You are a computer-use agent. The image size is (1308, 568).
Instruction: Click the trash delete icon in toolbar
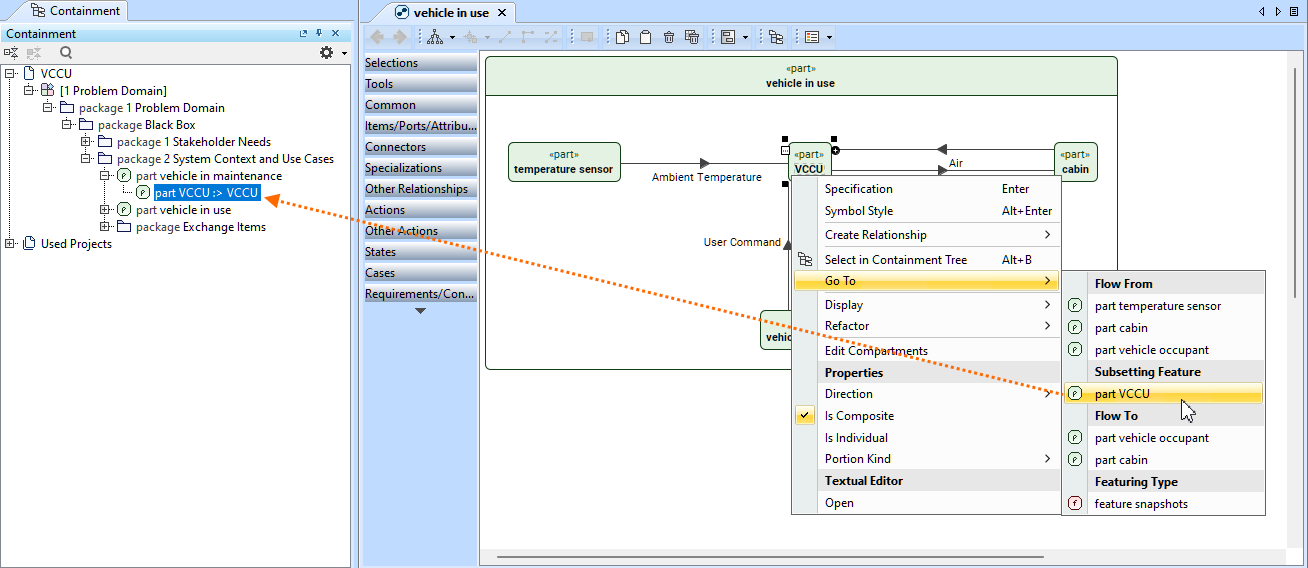click(669, 38)
